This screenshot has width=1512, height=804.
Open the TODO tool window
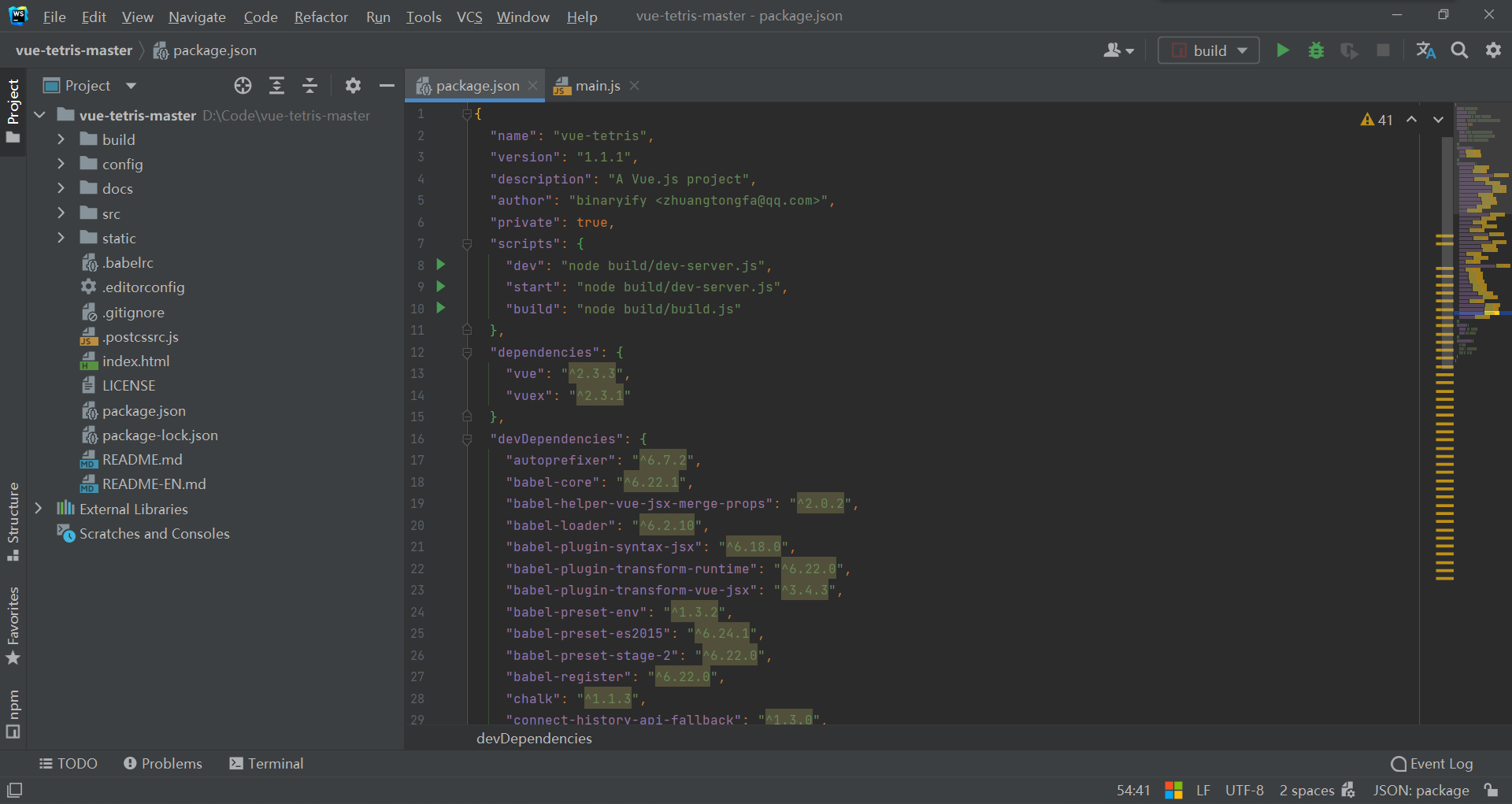tap(69, 763)
